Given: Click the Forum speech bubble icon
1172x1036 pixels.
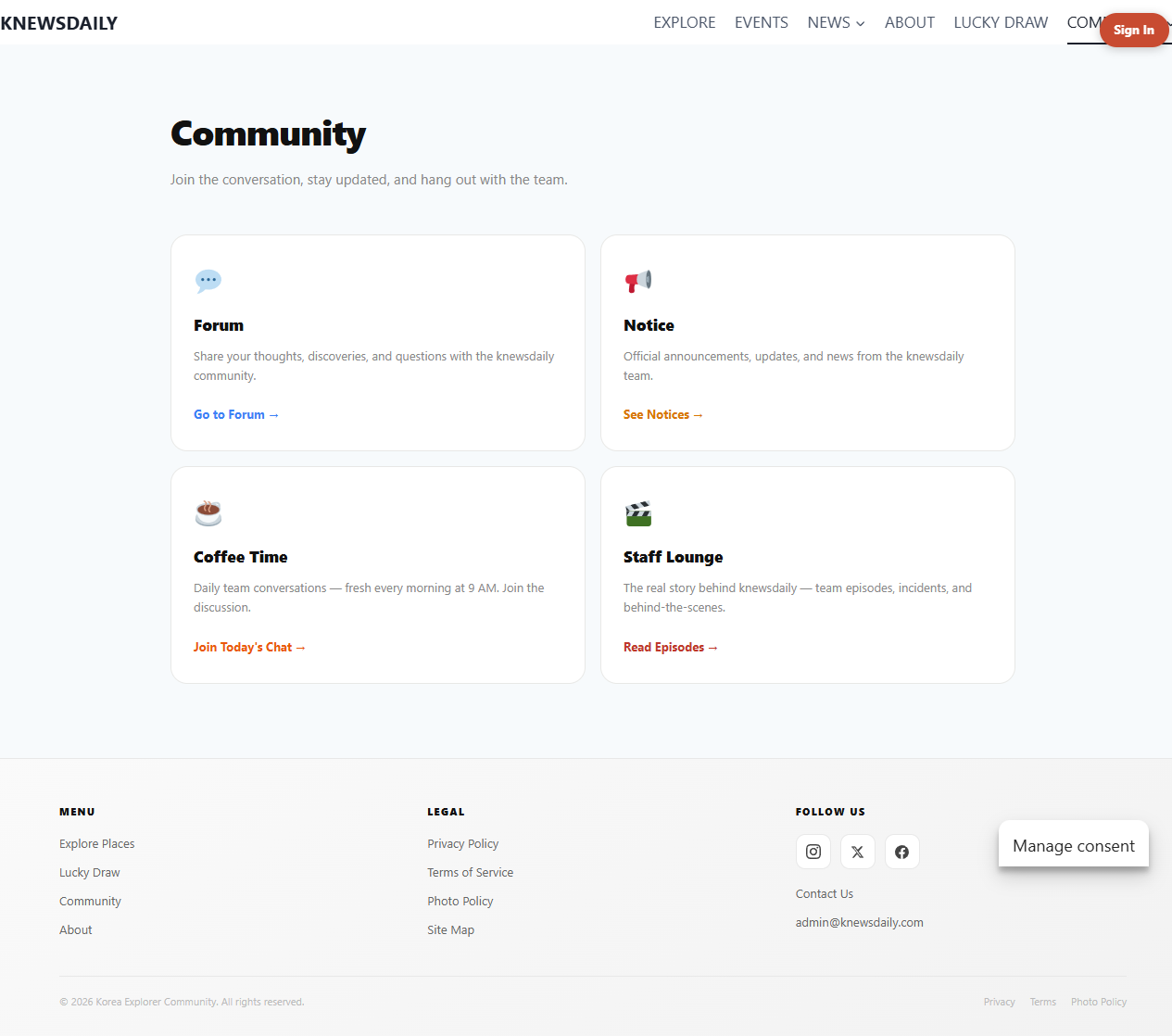Looking at the screenshot, I should point(208,281).
